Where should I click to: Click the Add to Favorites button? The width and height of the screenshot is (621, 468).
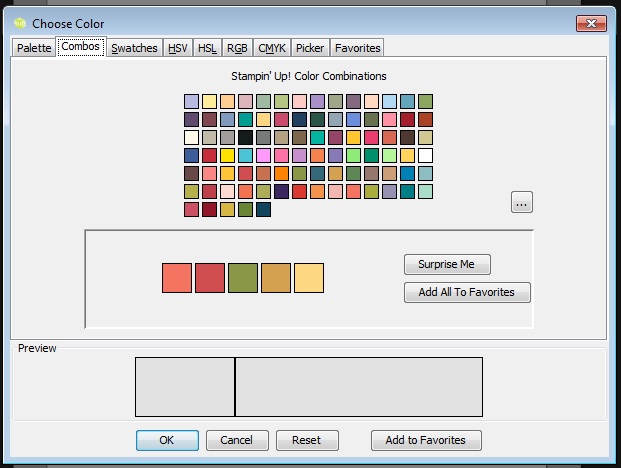pyautogui.click(x=426, y=440)
